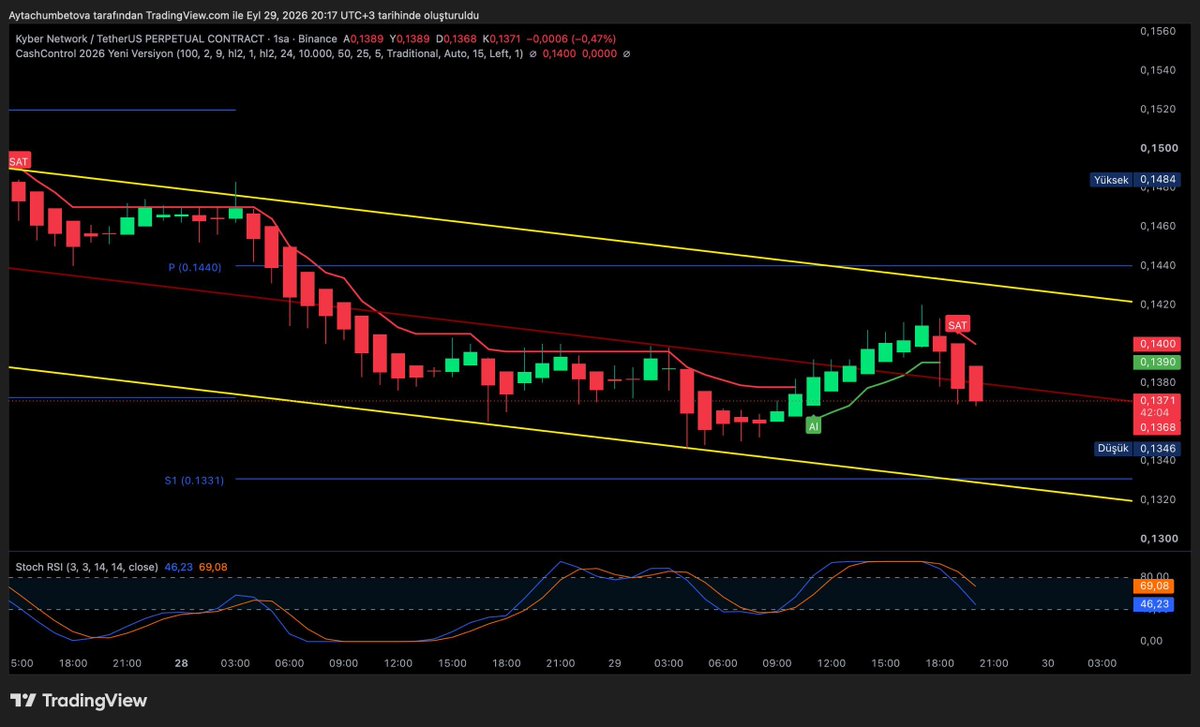1200x727 pixels.
Task: Click the "Yüksek" high price tag
Action: (1111, 180)
